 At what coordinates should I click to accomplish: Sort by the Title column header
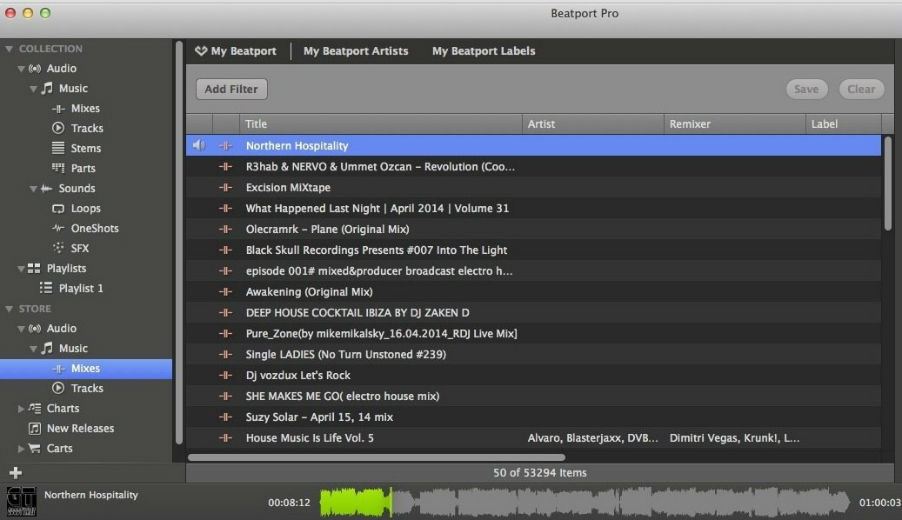point(381,124)
